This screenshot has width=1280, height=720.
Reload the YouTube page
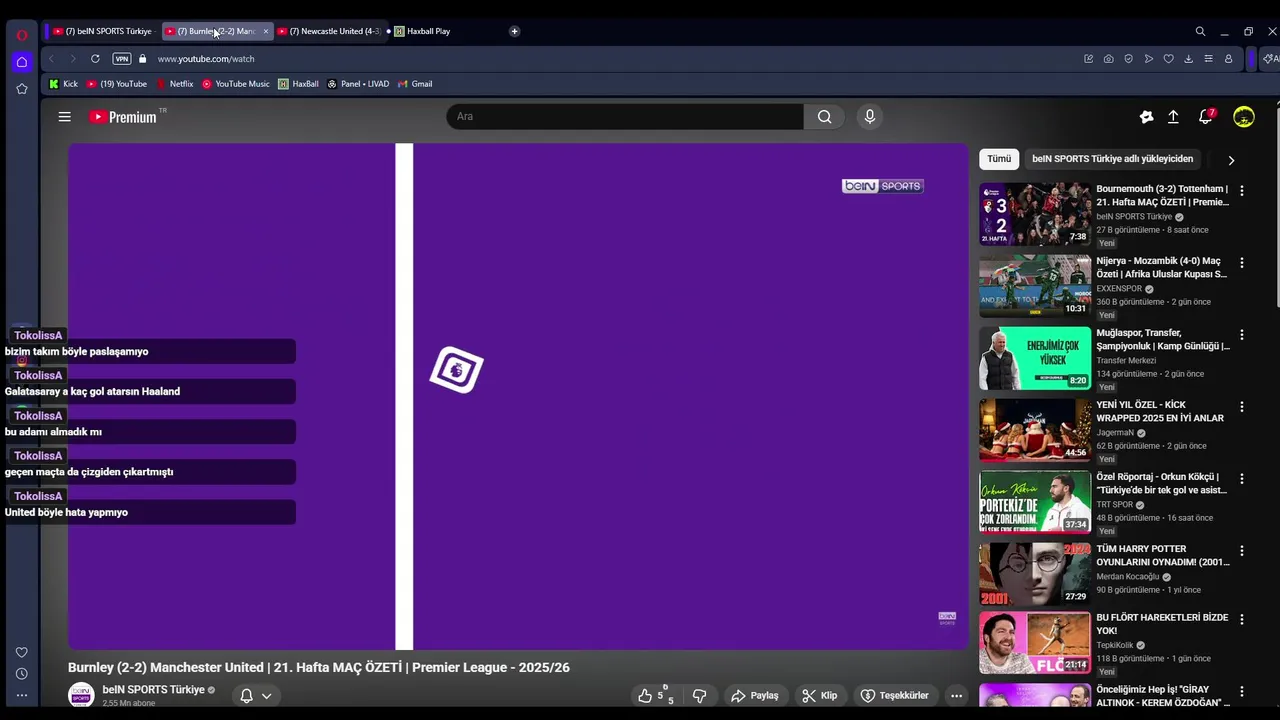click(x=95, y=59)
